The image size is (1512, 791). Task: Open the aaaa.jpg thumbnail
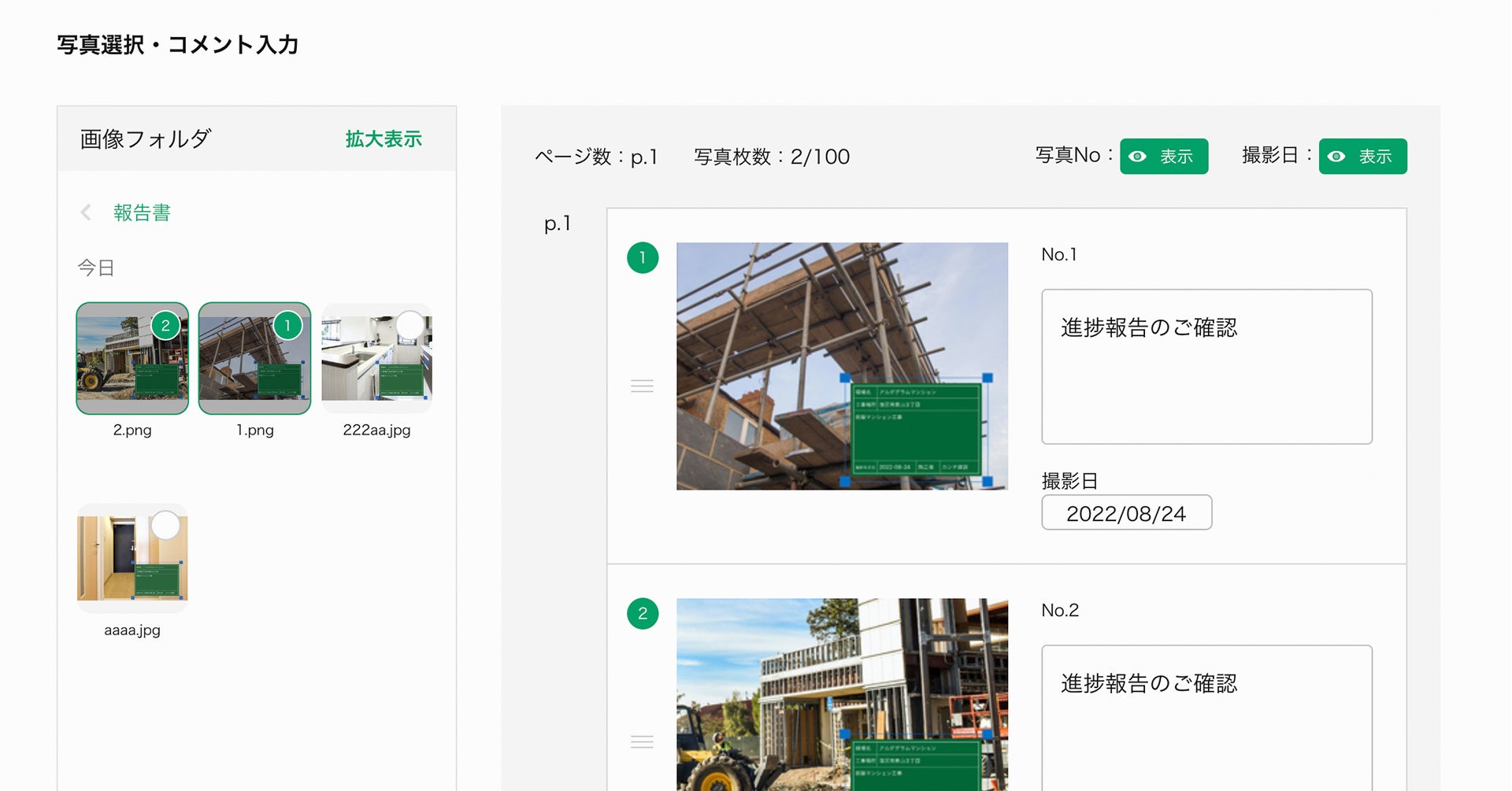(132, 557)
